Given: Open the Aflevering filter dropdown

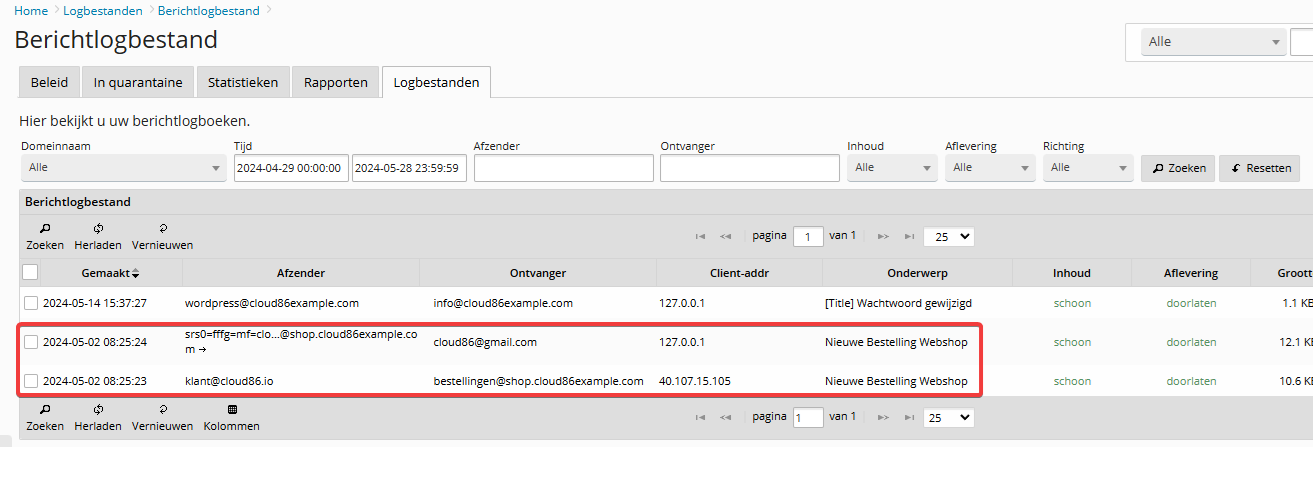Looking at the screenshot, I should (990, 168).
